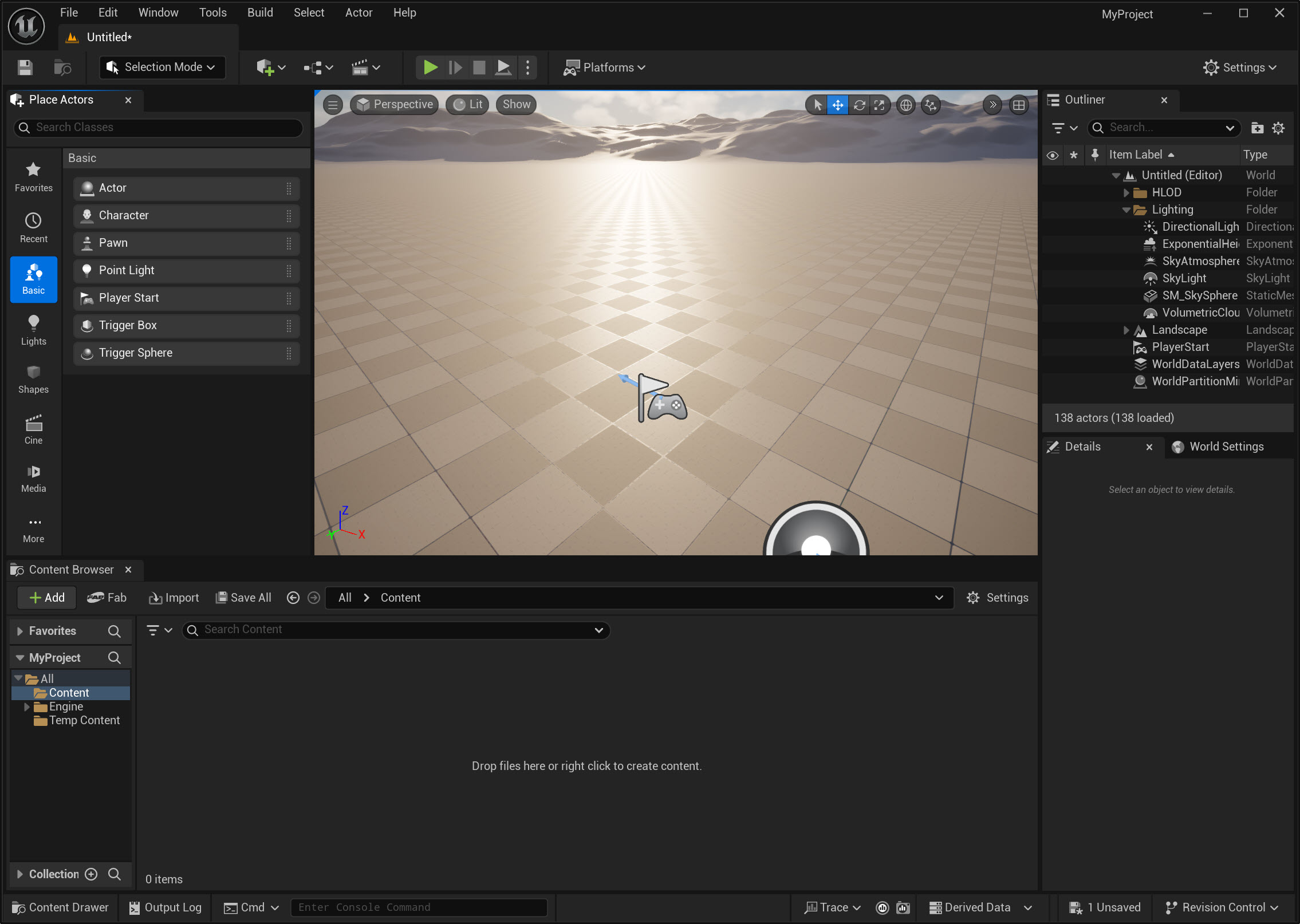Collapse the Lighting folder in Outliner
The height and width of the screenshot is (924, 1300).
click(1126, 210)
